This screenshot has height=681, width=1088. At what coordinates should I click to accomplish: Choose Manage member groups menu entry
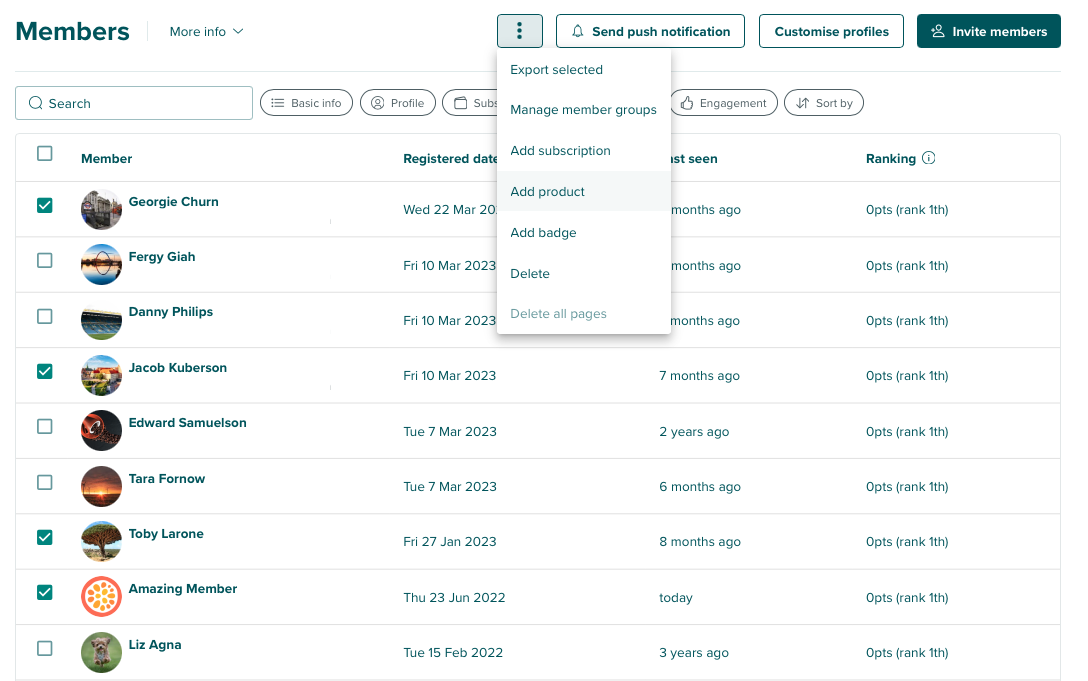click(583, 110)
